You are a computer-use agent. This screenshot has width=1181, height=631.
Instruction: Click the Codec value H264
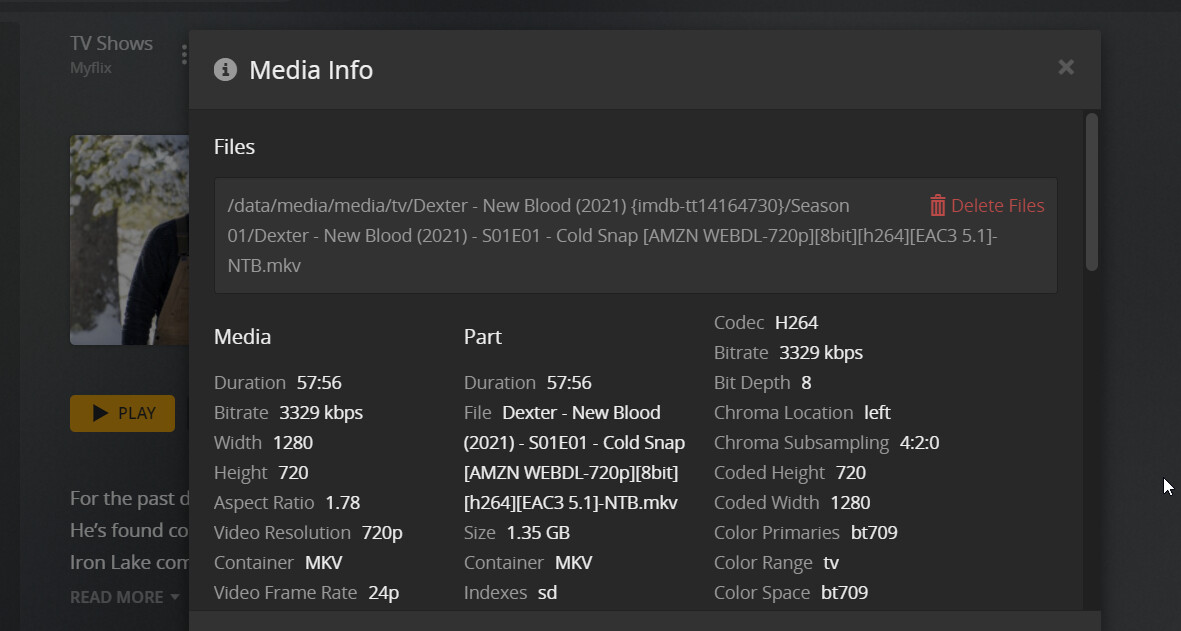796,323
